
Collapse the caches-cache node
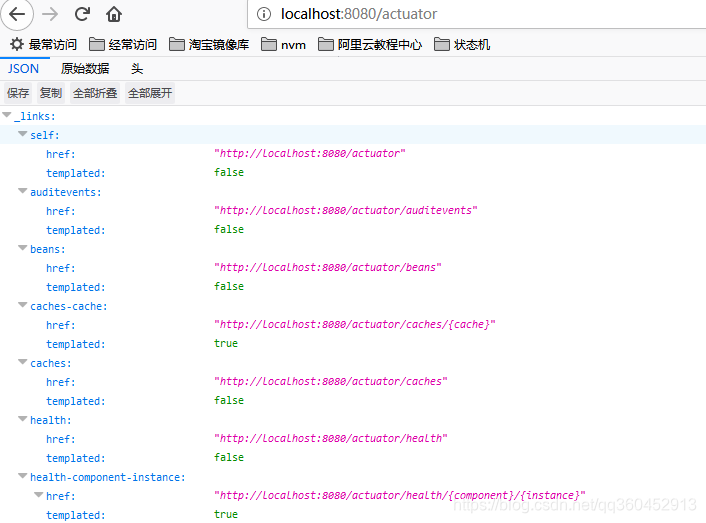pyautogui.click(x=23, y=305)
